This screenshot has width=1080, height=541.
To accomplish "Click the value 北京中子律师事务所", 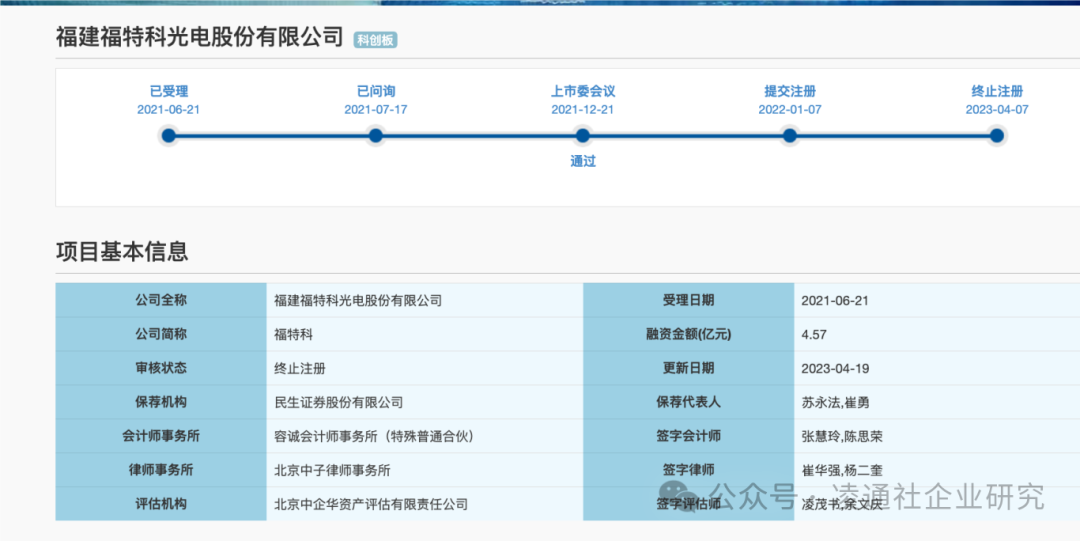I will 332,471.
